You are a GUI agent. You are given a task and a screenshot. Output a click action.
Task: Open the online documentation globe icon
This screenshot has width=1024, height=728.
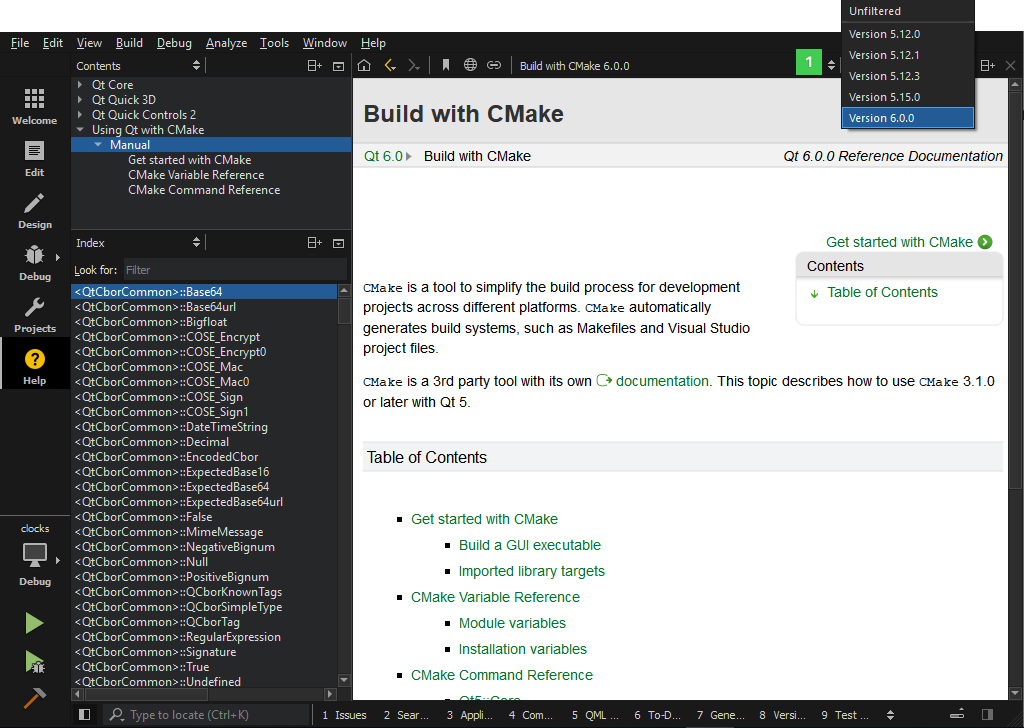click(x=470, y=66)
